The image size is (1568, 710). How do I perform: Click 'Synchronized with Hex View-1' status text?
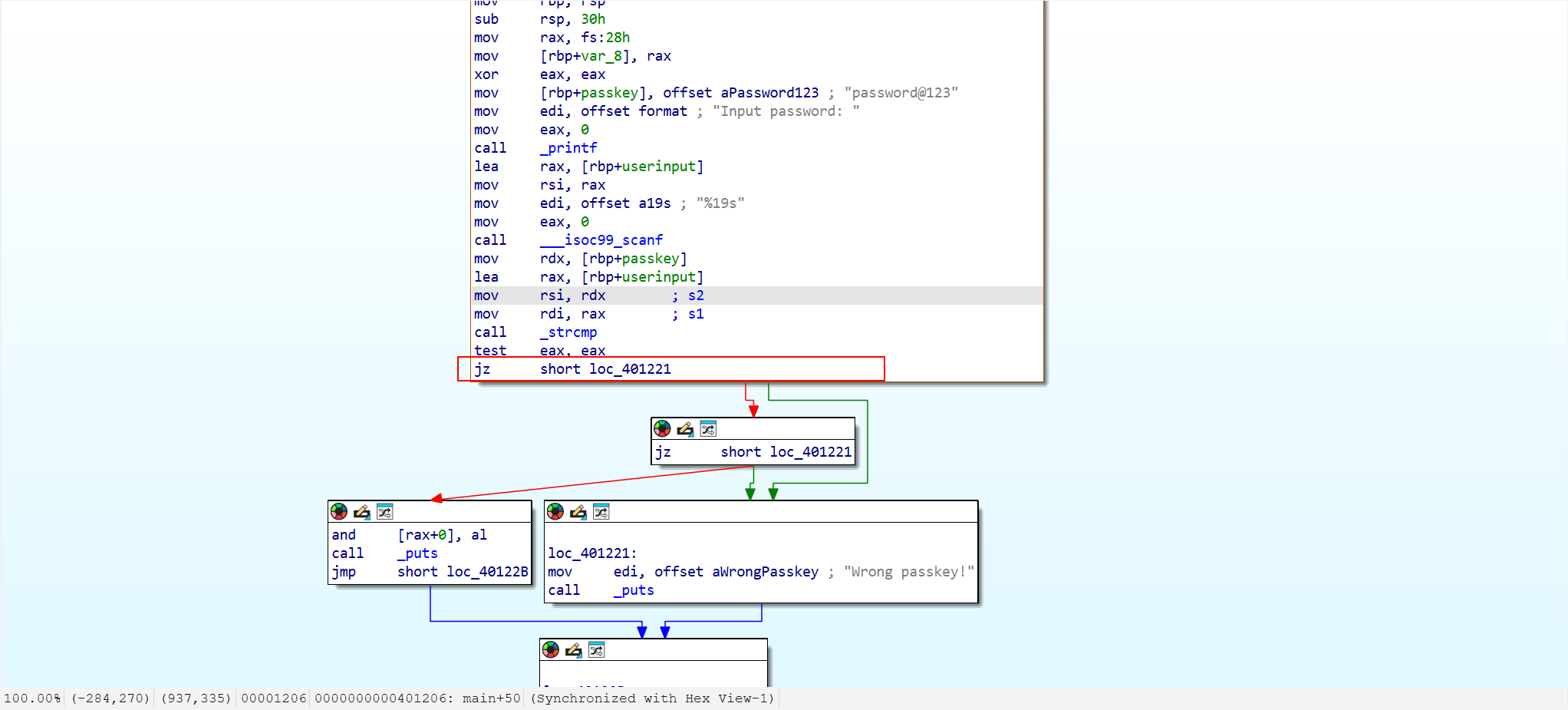click(653, 698)
